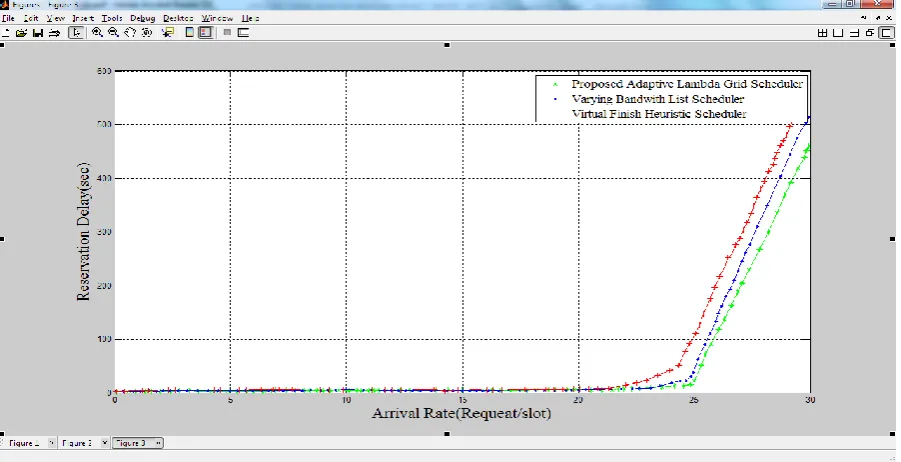Viewport: 901px width, 462px height.
Task: Click the Save Figure floppy icon
Action: (38, 33)
